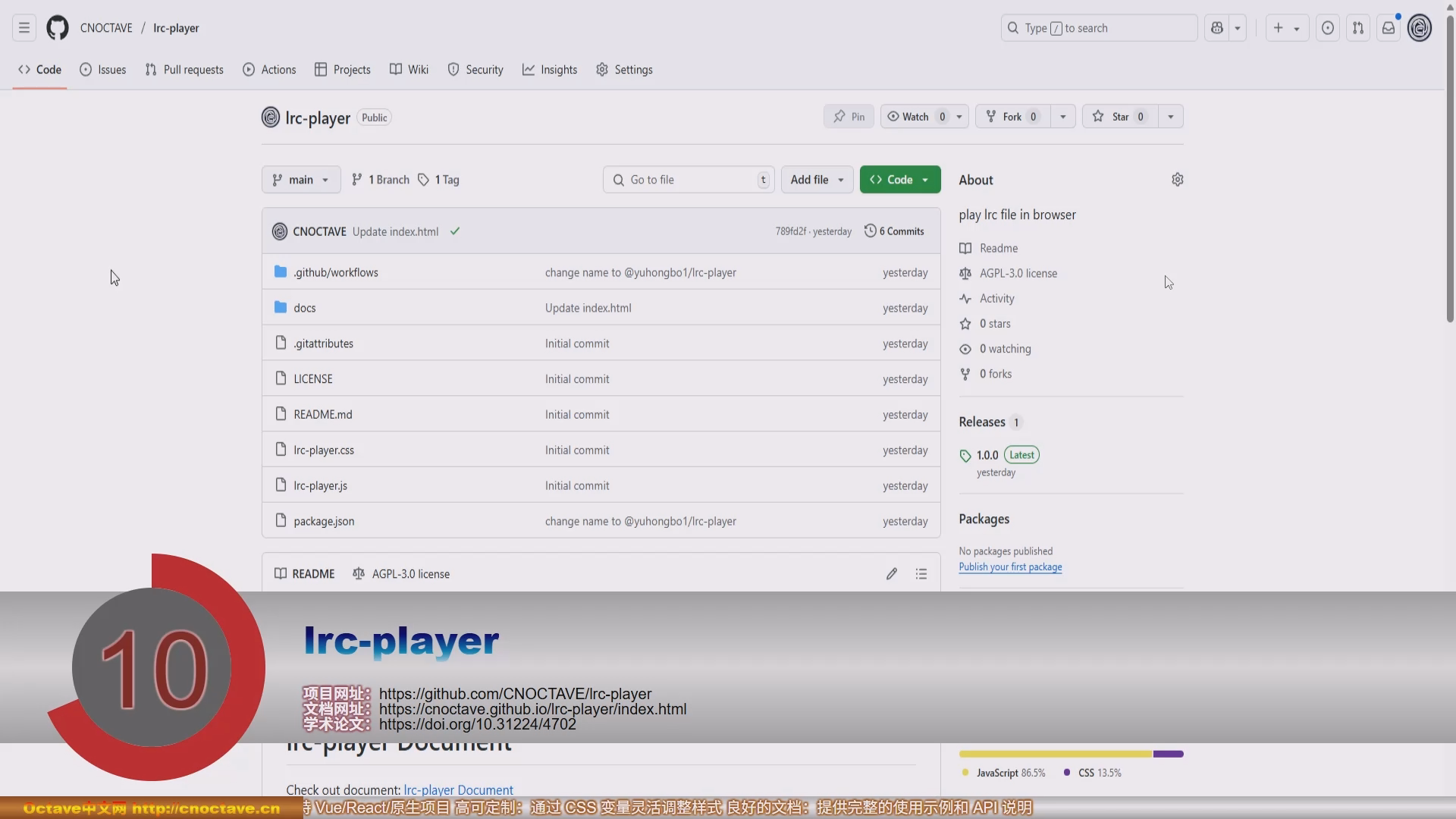Open the 1 Tag link
Viewport: 1456px width, 819px height.
(438, 180)
